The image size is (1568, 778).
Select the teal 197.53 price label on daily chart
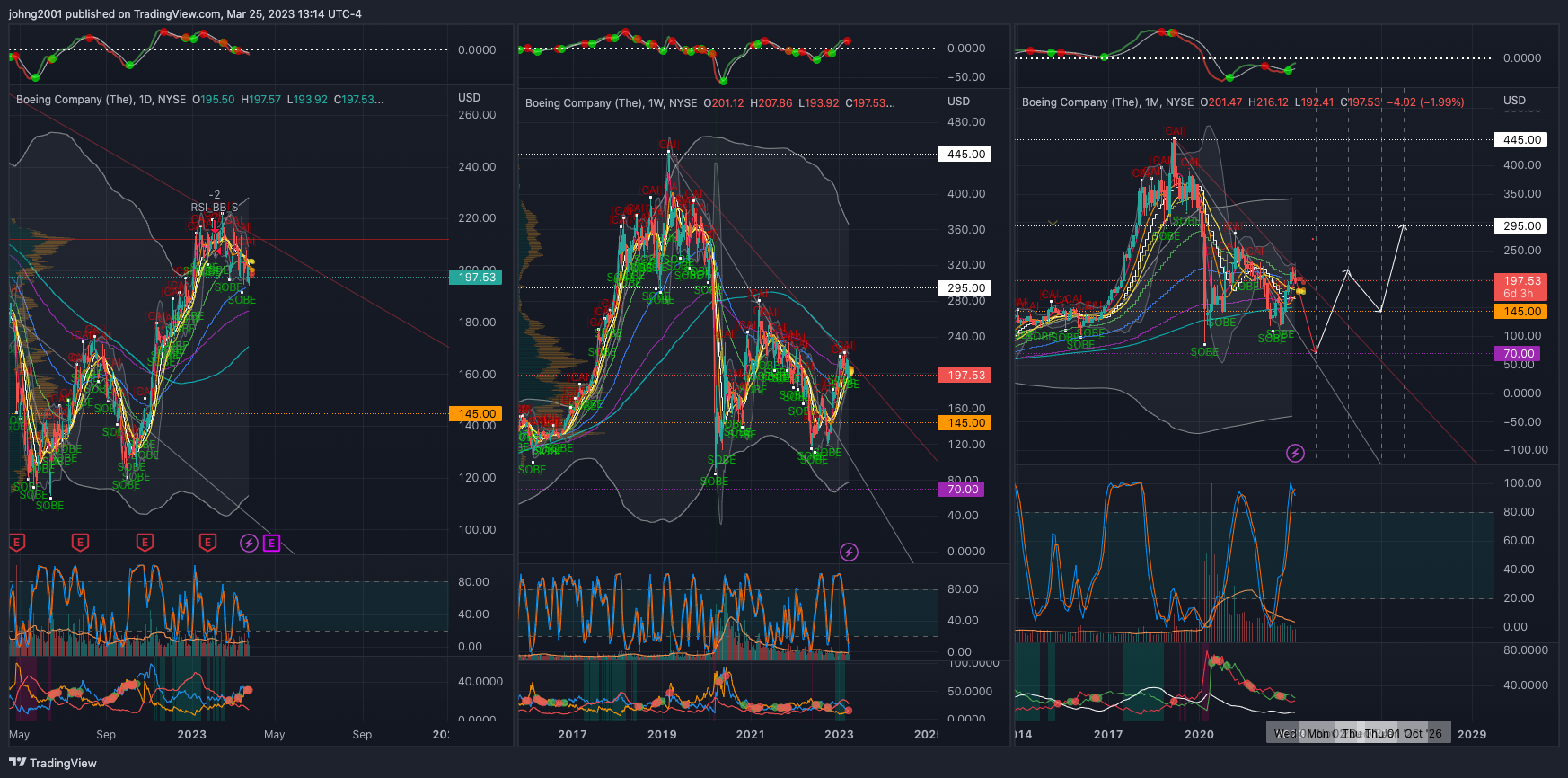coord(476,277)
